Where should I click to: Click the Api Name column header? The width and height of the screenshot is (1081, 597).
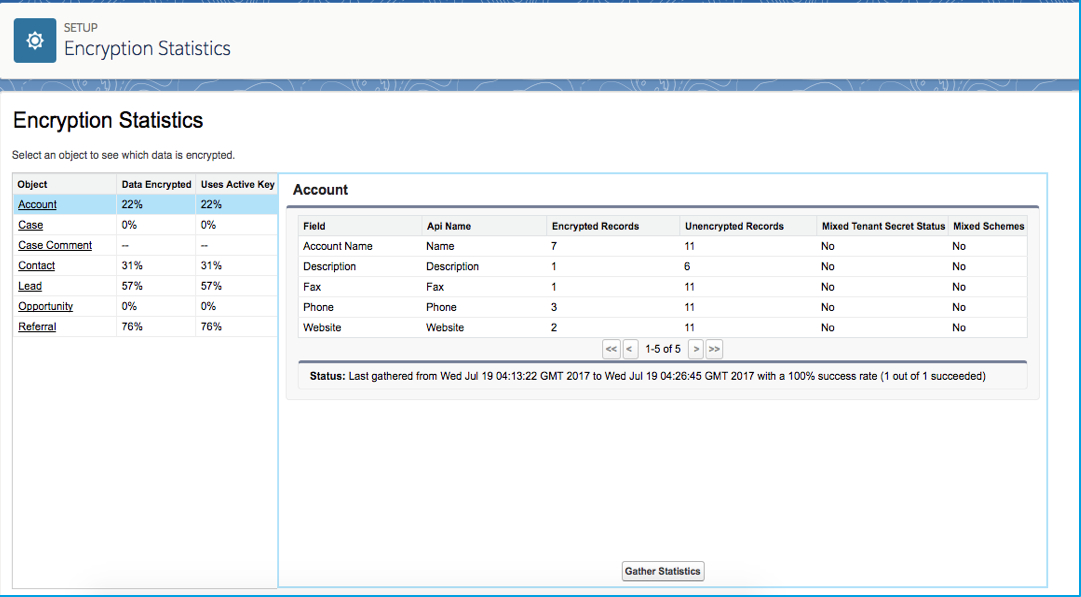[x=484, y=226]
